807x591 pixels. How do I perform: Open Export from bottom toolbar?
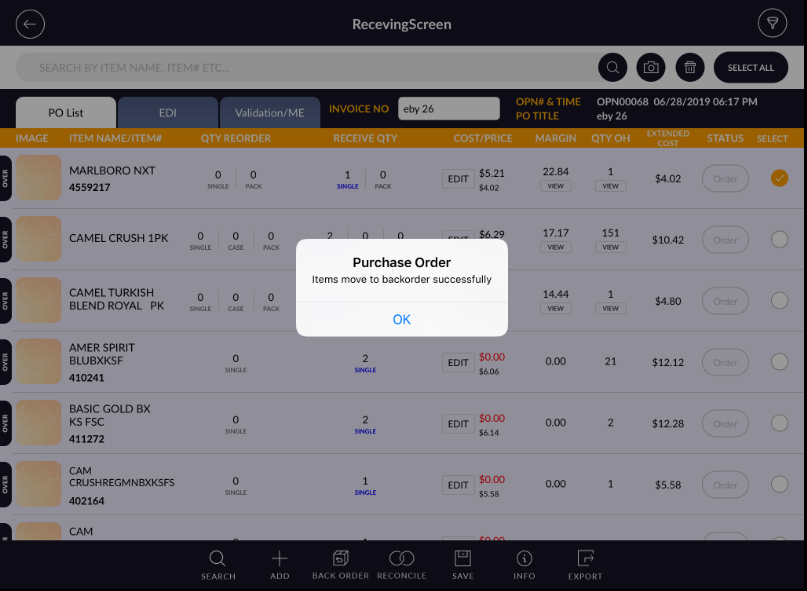[585, 564]
